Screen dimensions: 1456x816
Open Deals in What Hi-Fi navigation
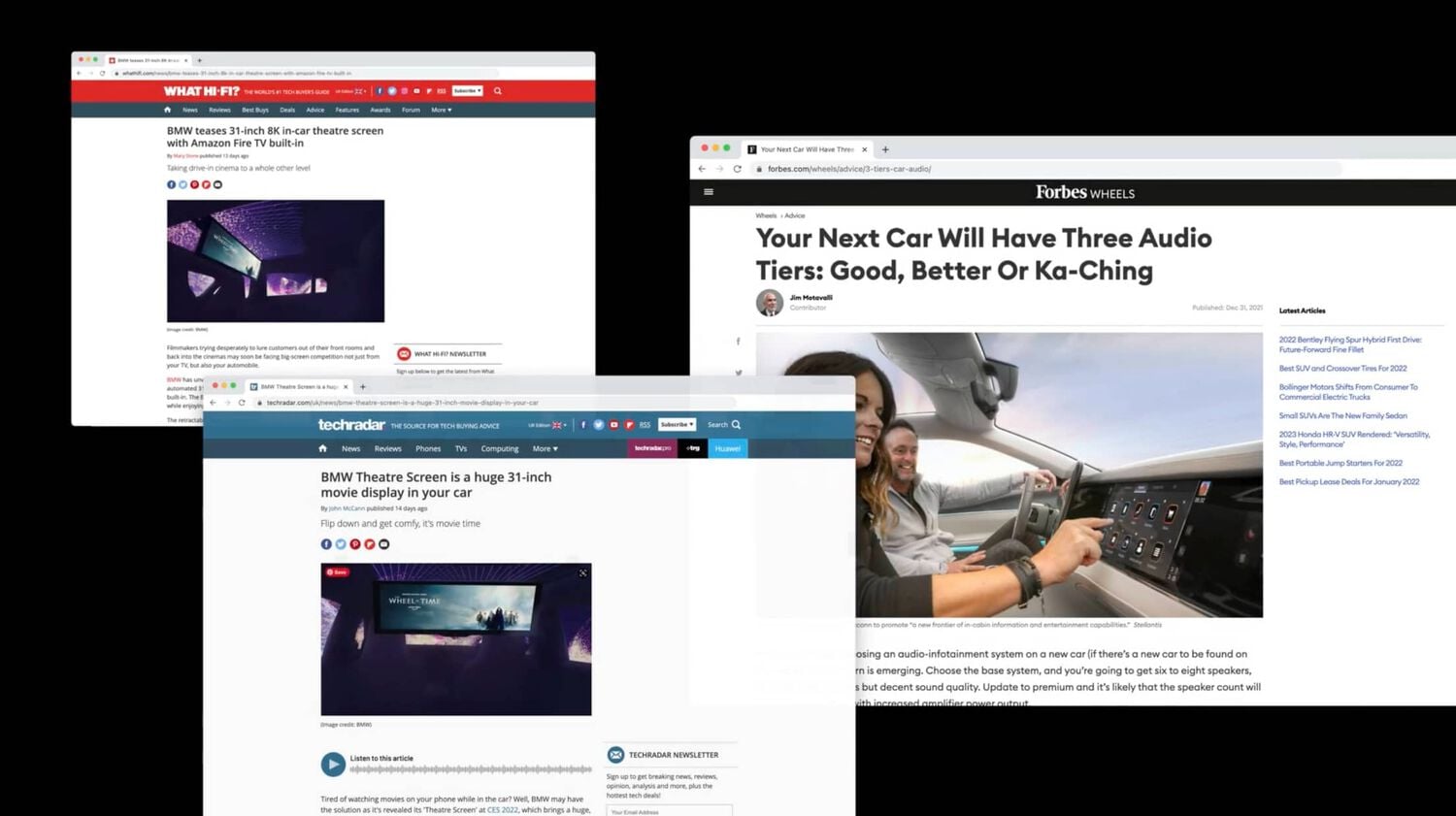click(x=287, y=110)
